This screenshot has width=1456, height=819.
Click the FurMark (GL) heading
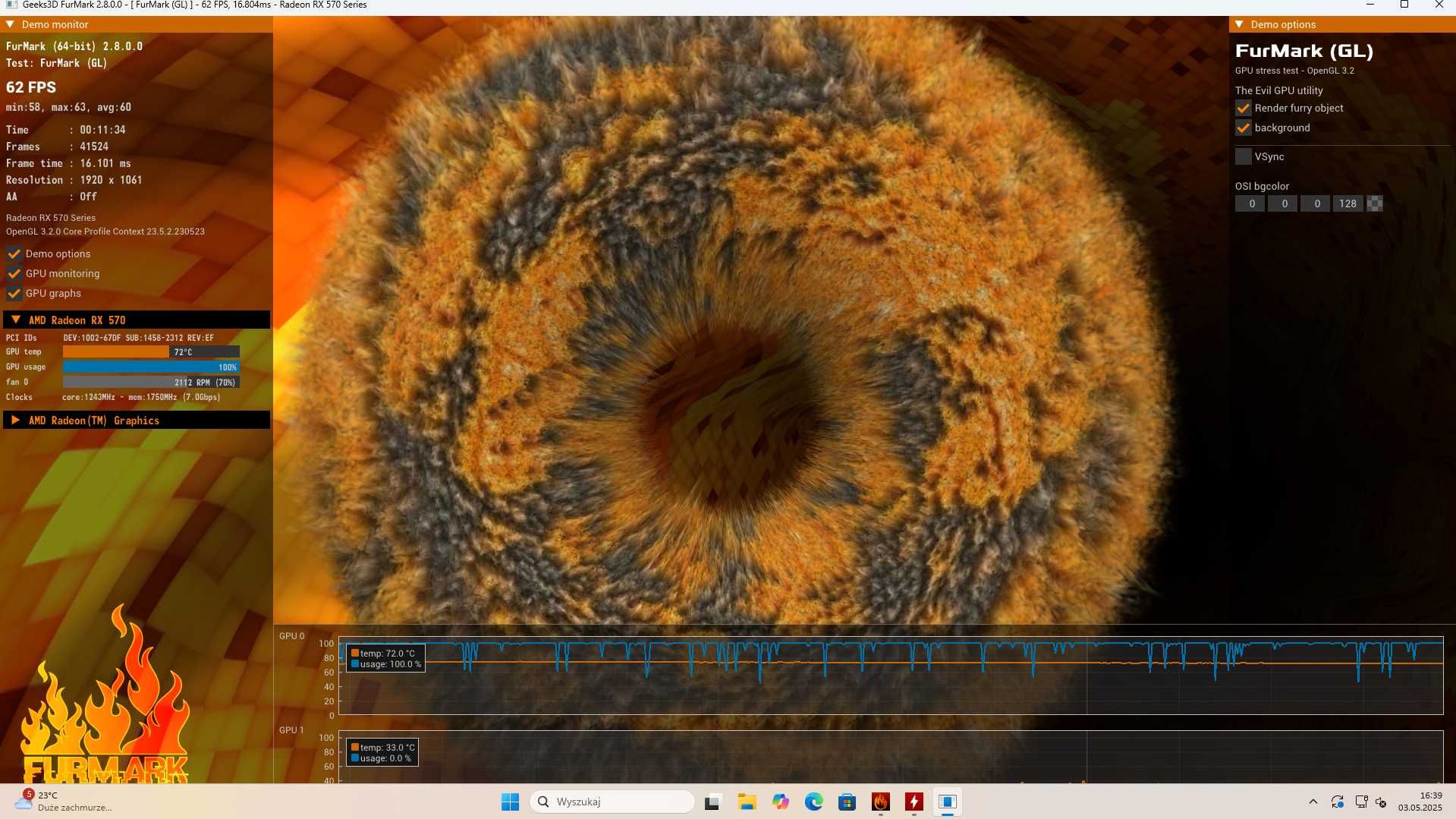tap(1304, 51)
